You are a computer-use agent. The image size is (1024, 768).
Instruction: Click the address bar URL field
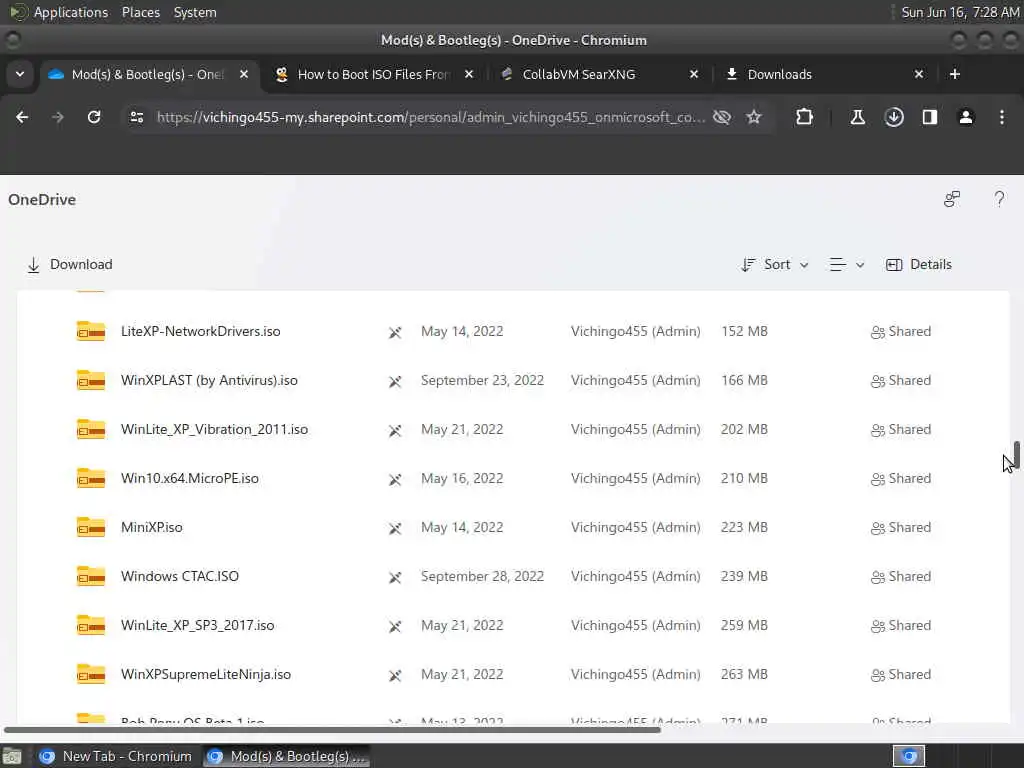430,117
